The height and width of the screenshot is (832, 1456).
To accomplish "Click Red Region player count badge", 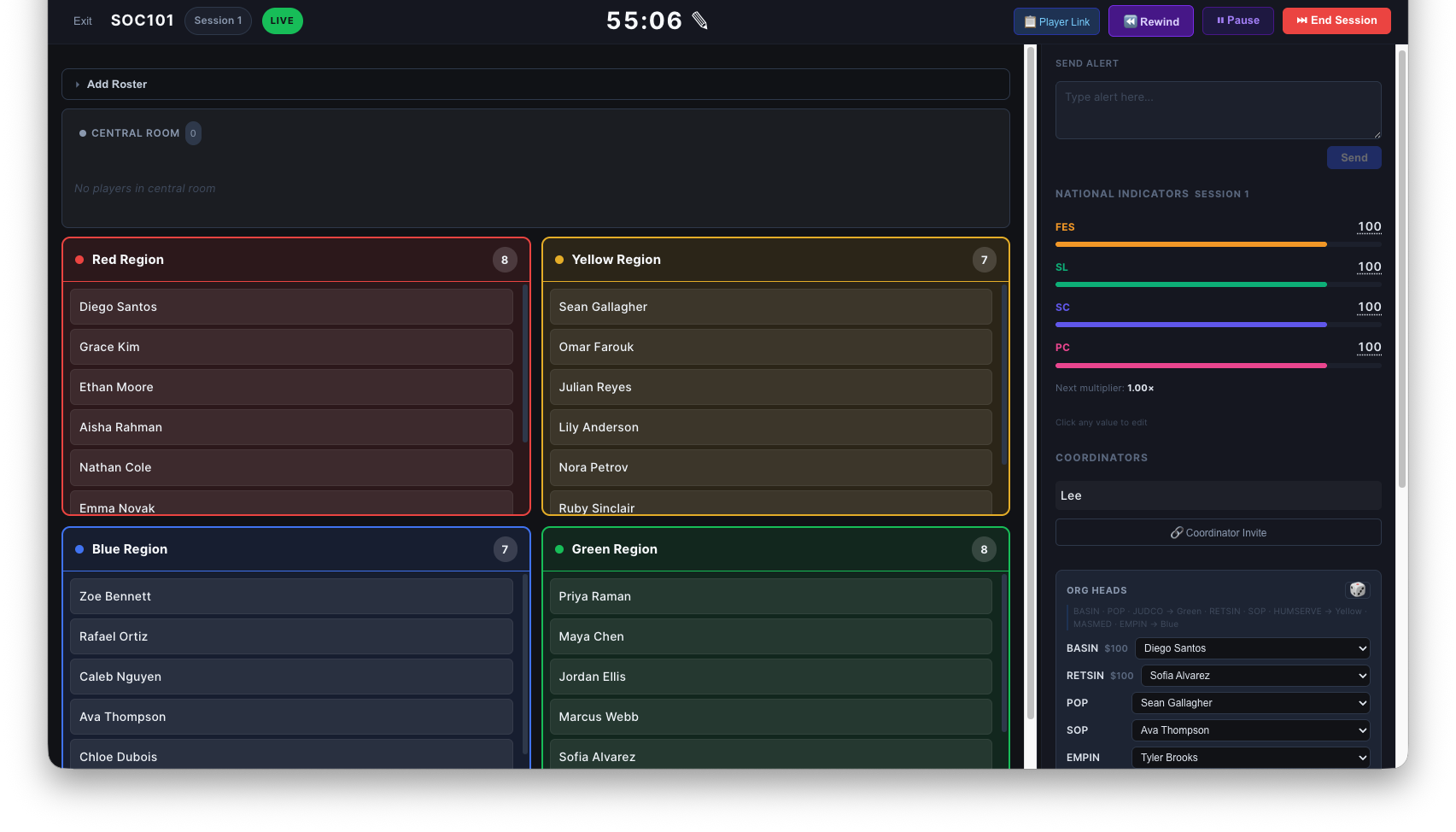I will (x=505, y=260).
